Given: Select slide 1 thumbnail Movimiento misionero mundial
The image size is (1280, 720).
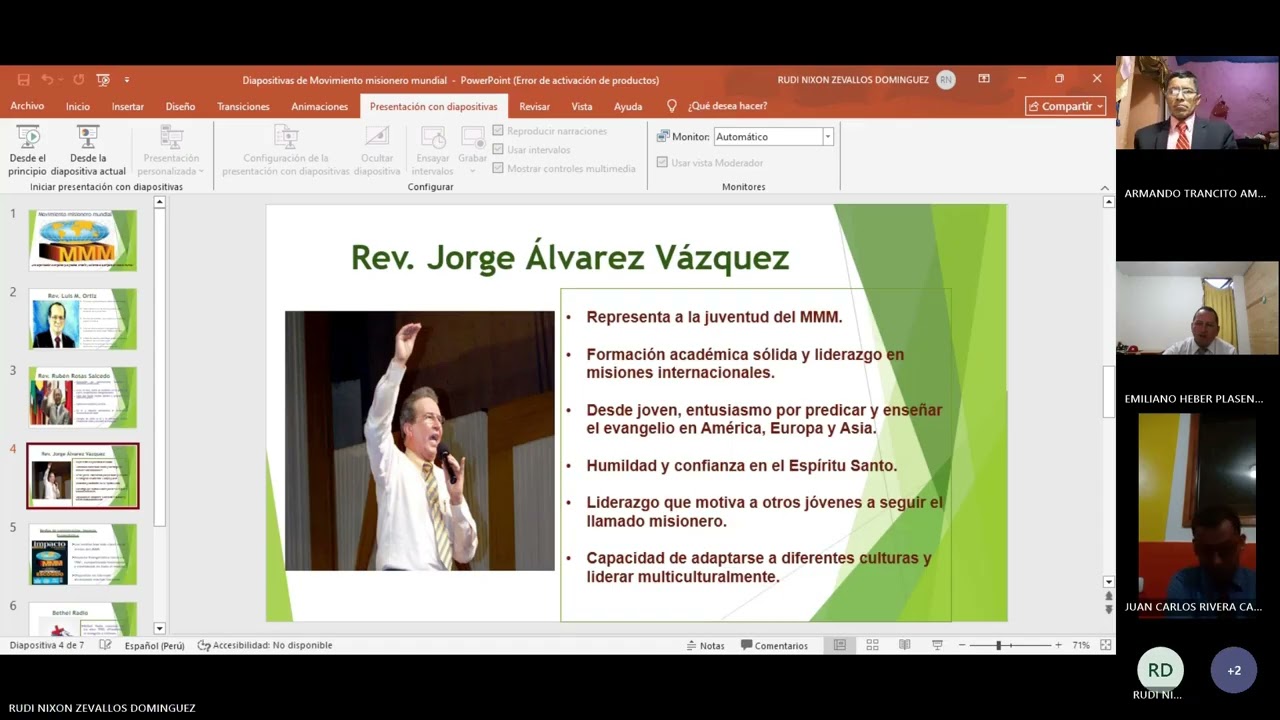Looking at the screenshot, I should click(x=82, y=240).
